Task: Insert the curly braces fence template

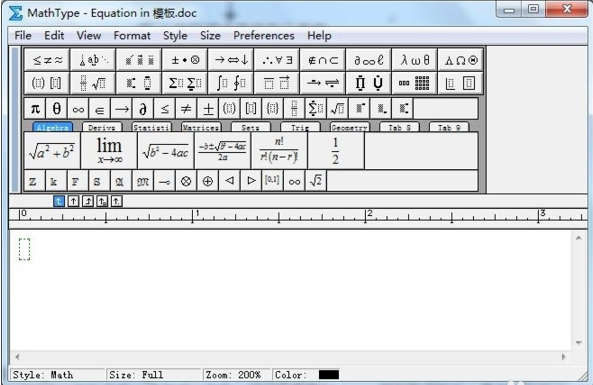Action: point(273,109)
